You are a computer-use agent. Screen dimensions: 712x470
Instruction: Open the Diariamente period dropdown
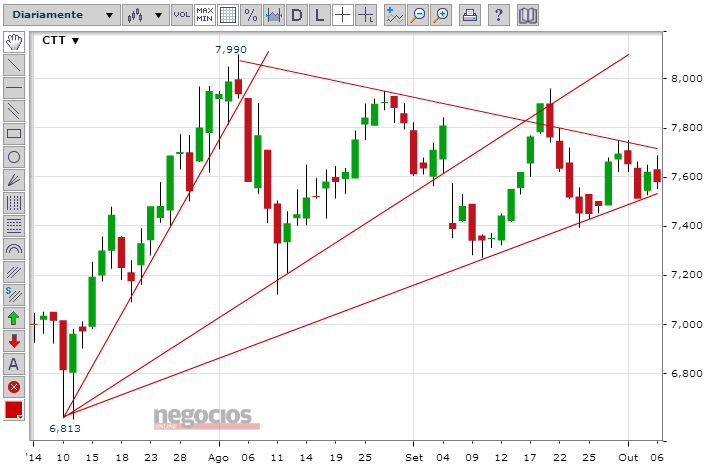pos(62,15)
